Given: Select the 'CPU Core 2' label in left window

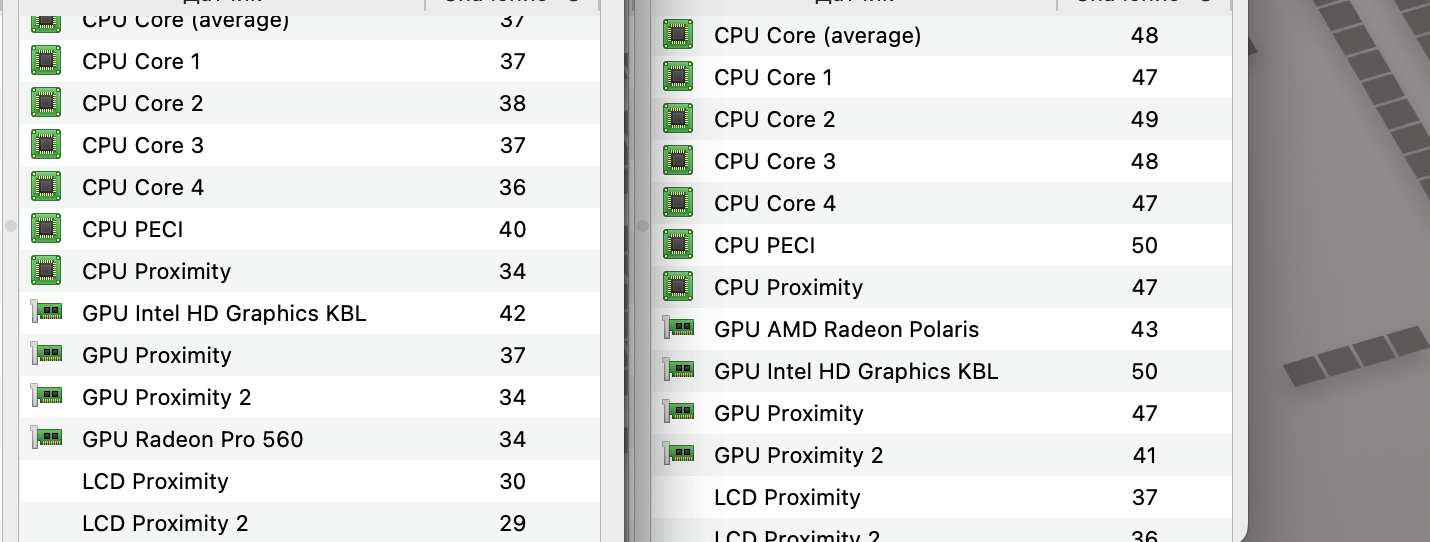Looking at the screenshot, I should coord(143,103).
